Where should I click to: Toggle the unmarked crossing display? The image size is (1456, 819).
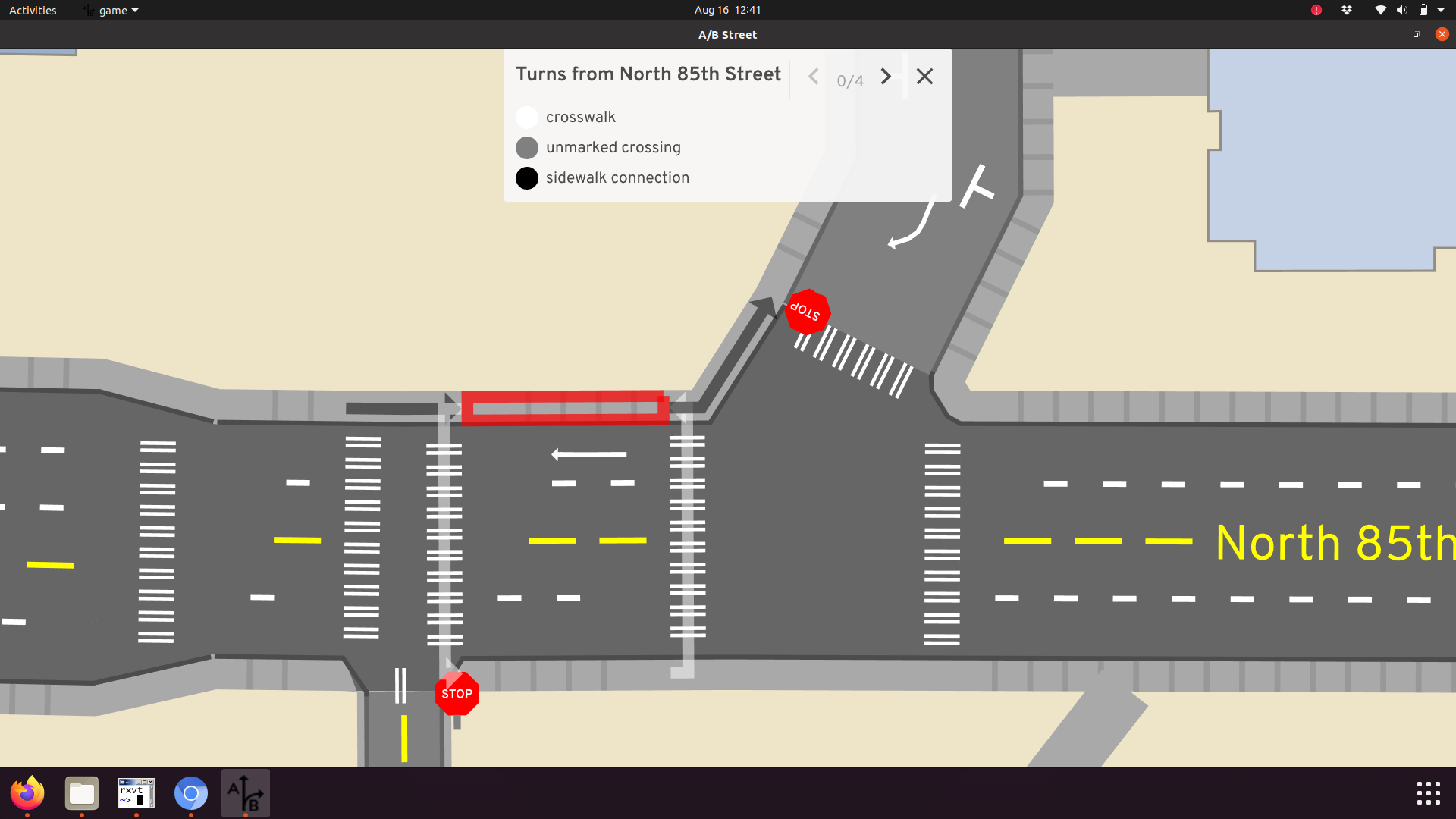pos(527,147)
